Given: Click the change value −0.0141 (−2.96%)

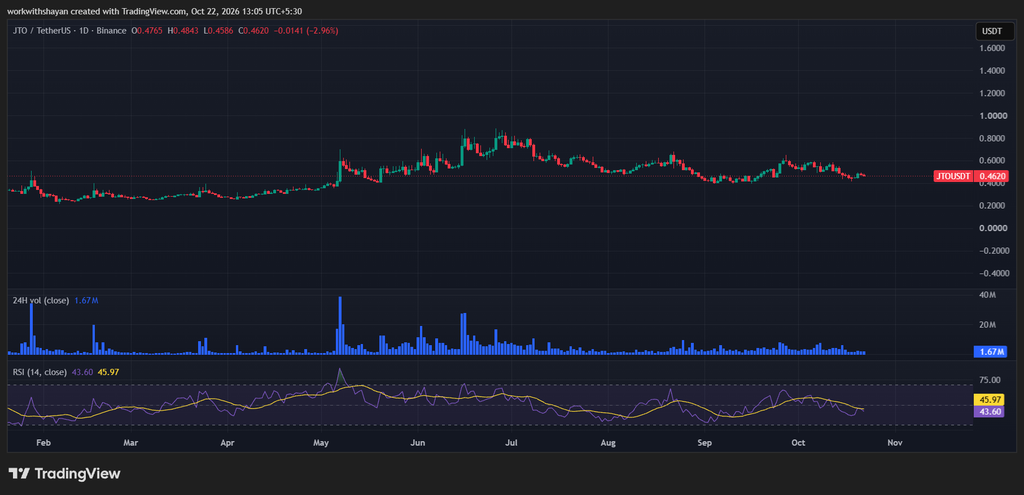Looking at the screenshot, I should point(306,31).
